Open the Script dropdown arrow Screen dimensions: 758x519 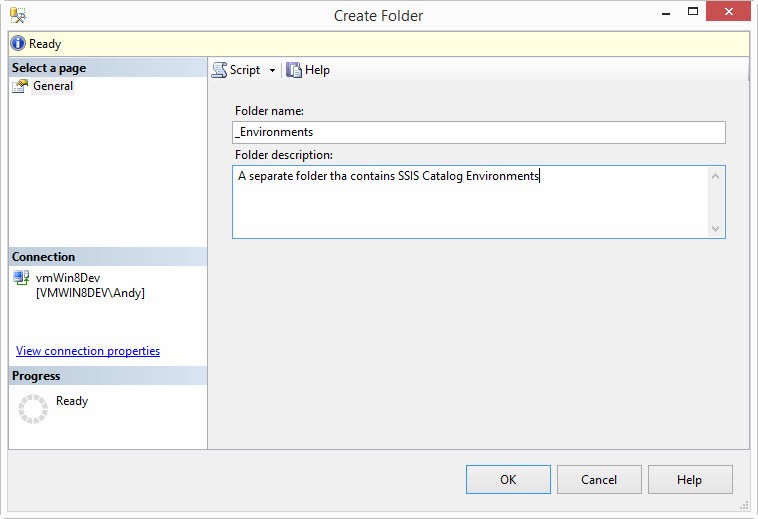(x=272, y=71)
